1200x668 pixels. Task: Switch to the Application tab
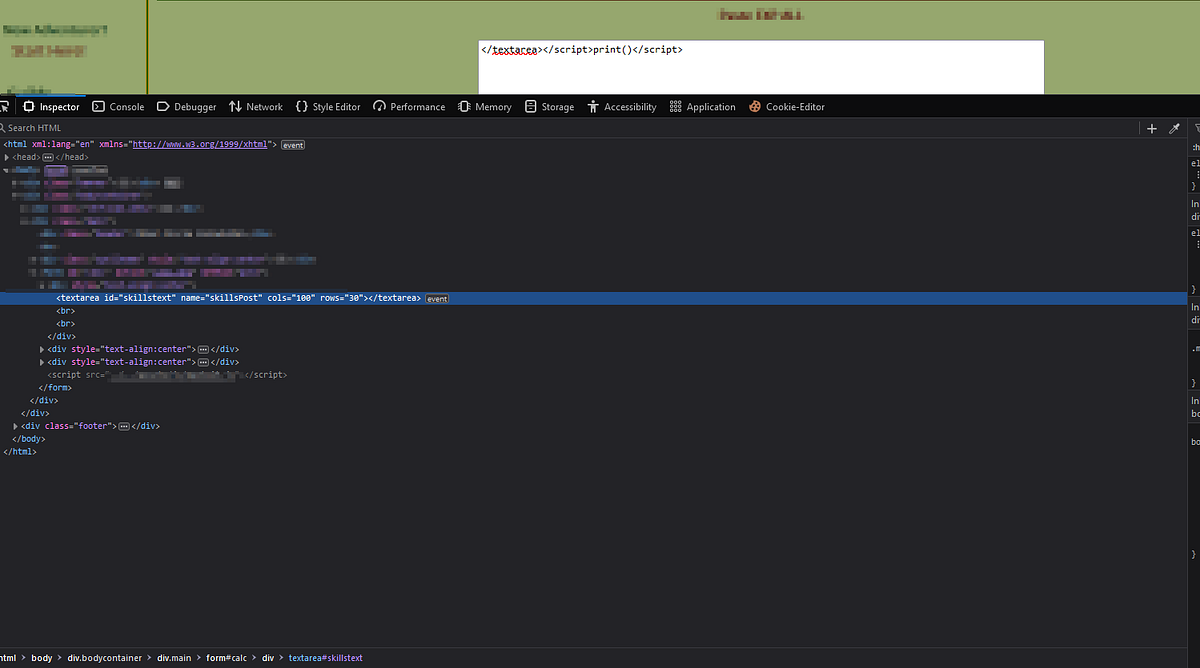[x=703, y=107]
